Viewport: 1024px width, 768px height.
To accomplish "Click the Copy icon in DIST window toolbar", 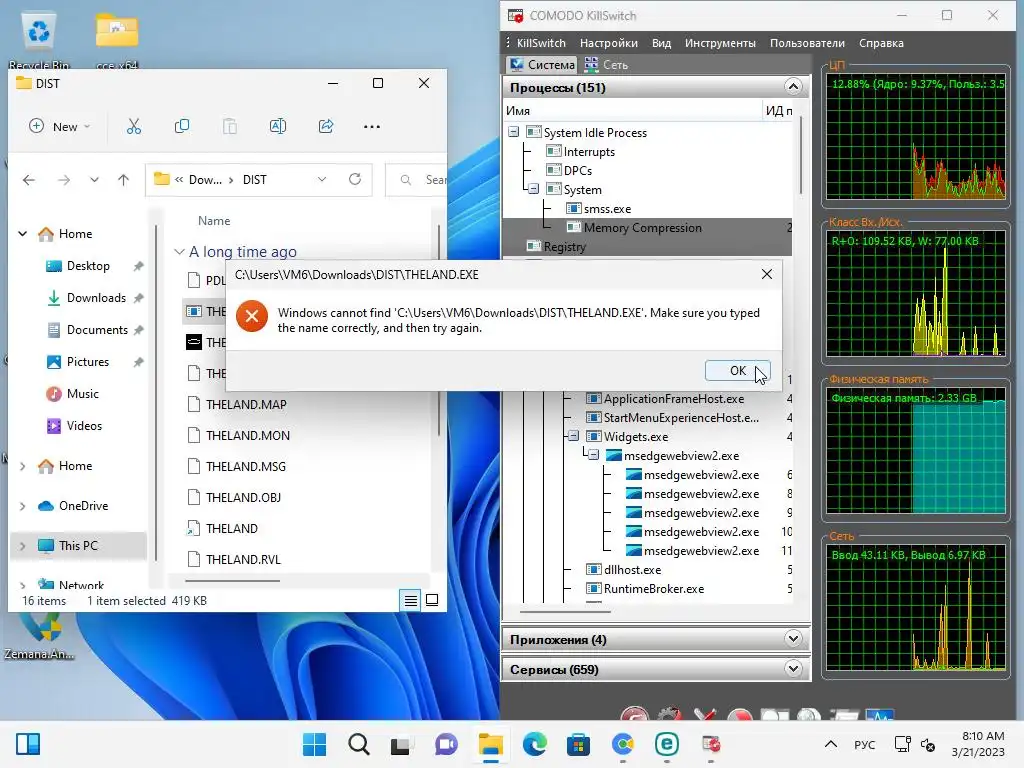I will coord(182,127).
